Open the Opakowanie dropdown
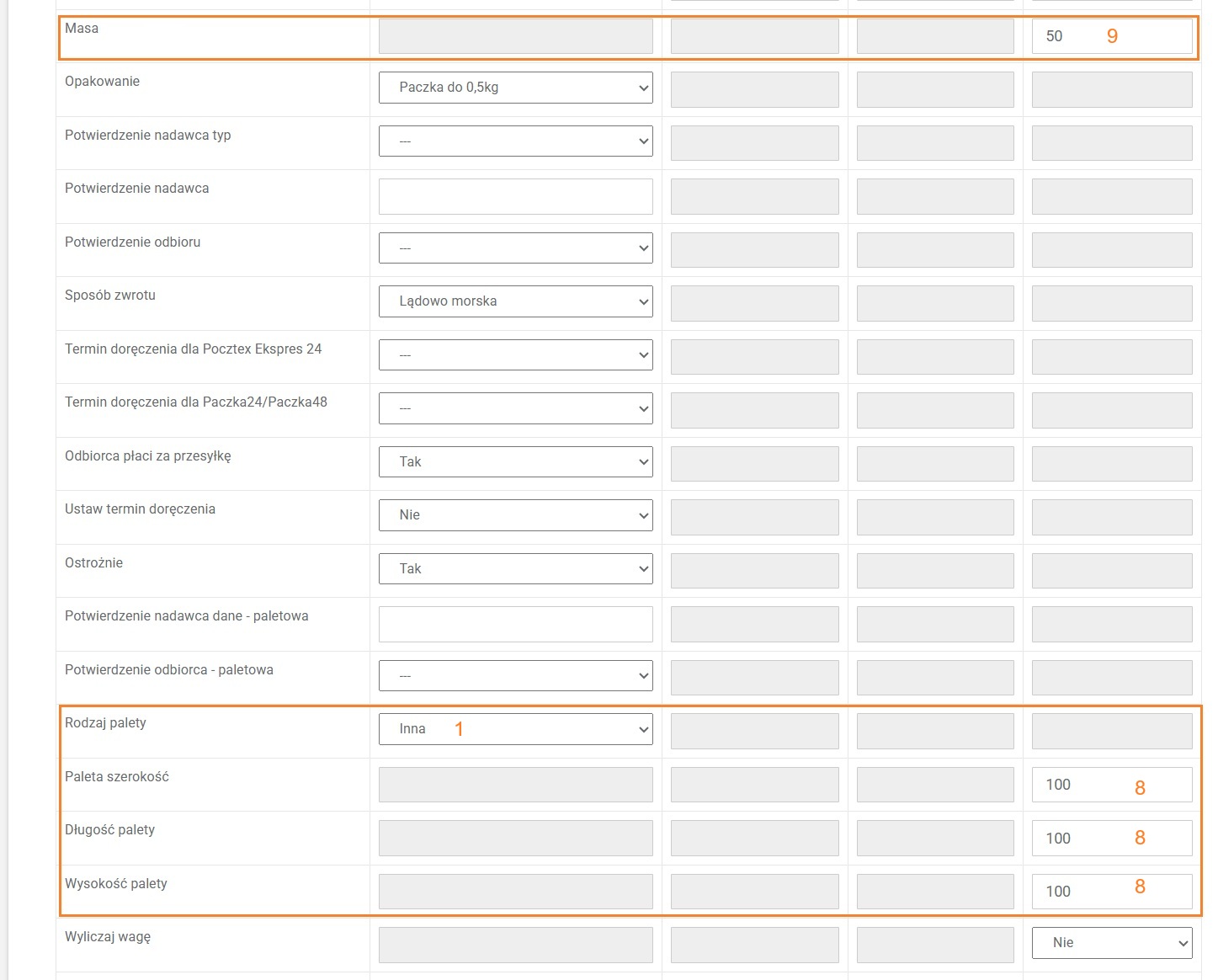Image resolution: width=1218 pixels, height=980 pixels. coord(515,88)
